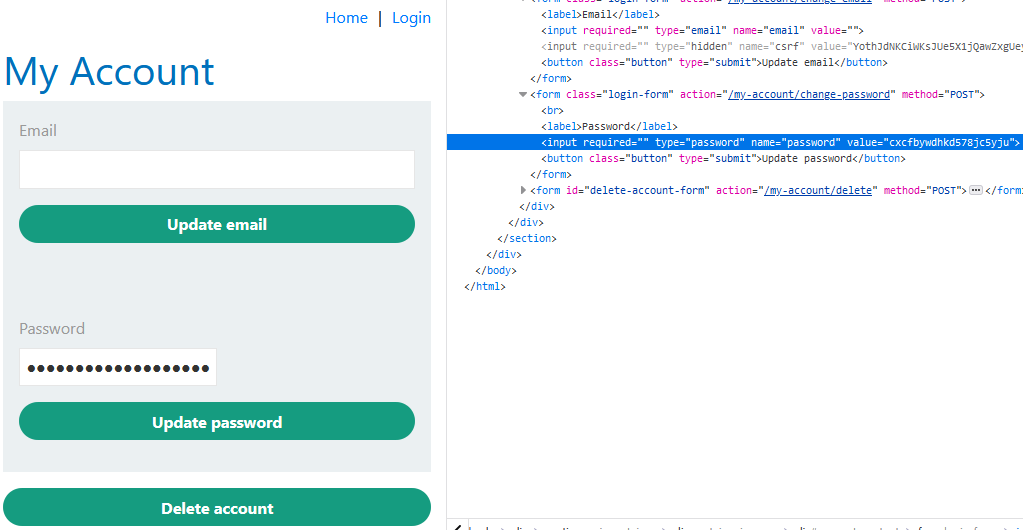The width and height of the screenshot is (1023, 530).
Task: Select the closing section tag node
Action: pyautogui.click(x=526, y=238)
